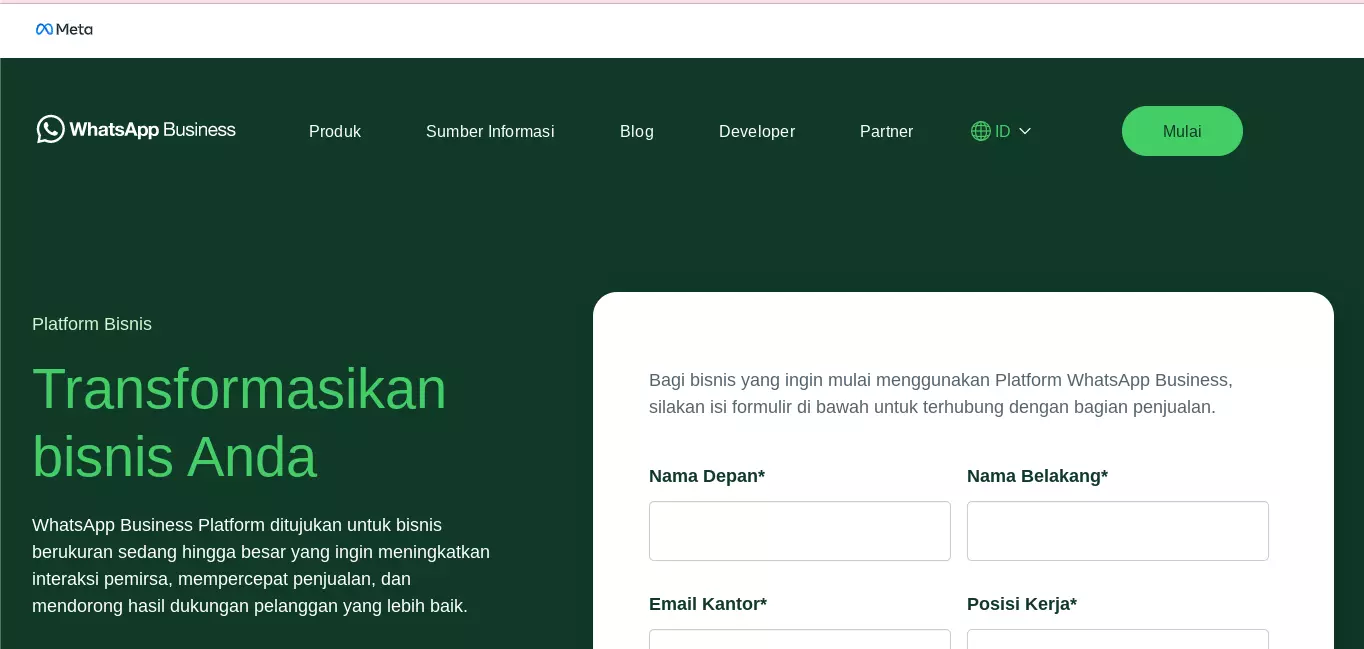
Task: Open the Produk menu
Action: (x=335, y=131)
